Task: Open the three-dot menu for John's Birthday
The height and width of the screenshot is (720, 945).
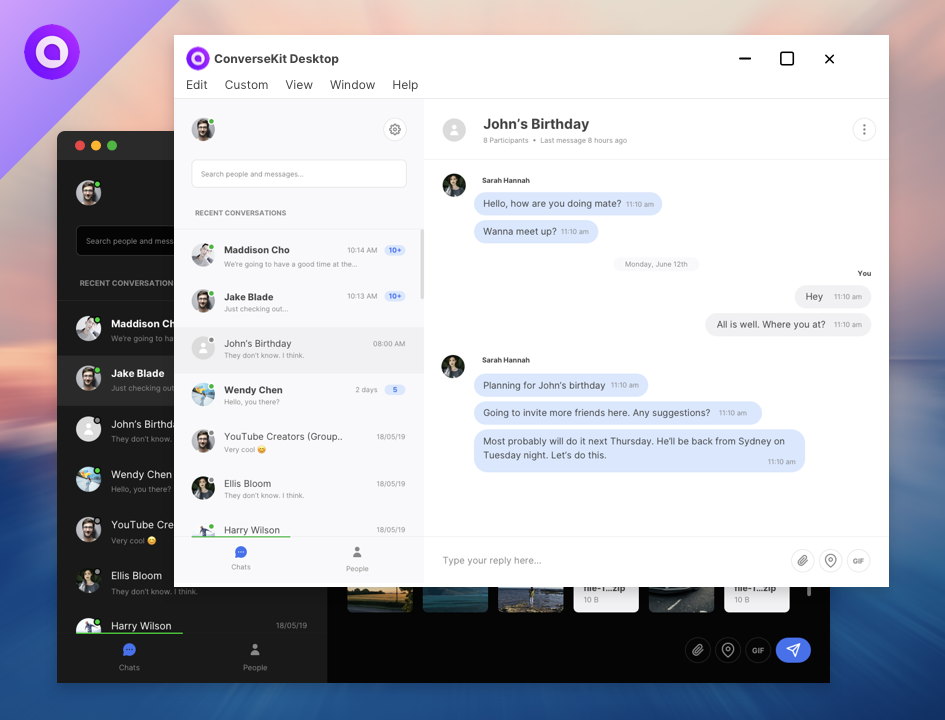Action: pos(864,129)
